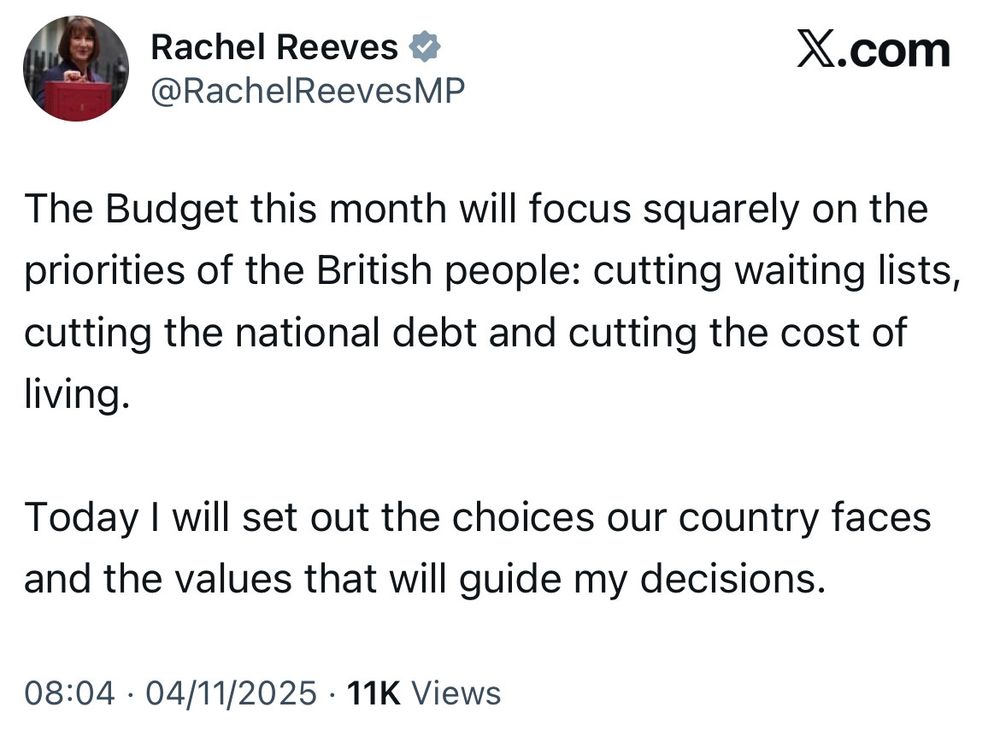Click the blue verified checkmark badge
Screen dimensions: 1000x738
[426, 46]
